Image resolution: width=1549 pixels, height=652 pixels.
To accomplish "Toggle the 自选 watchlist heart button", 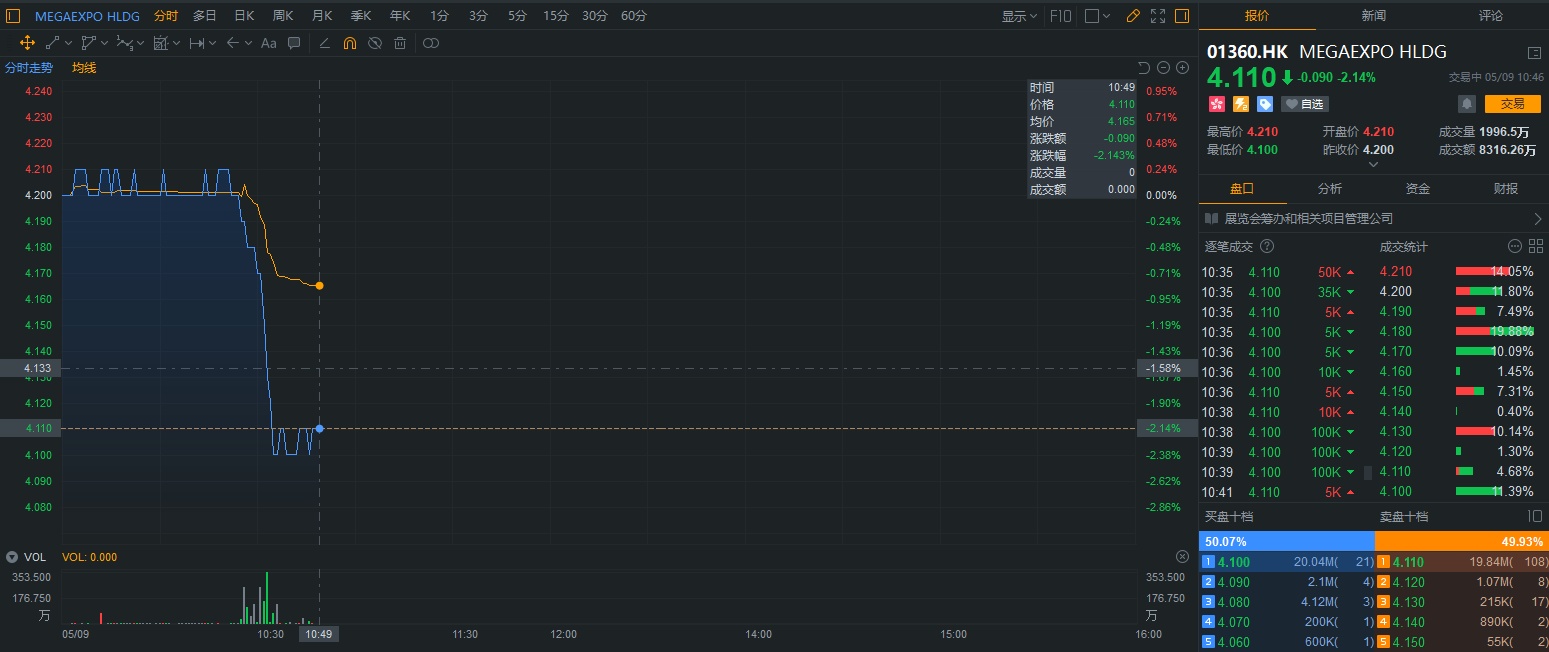I will (x=1304, y=104).
